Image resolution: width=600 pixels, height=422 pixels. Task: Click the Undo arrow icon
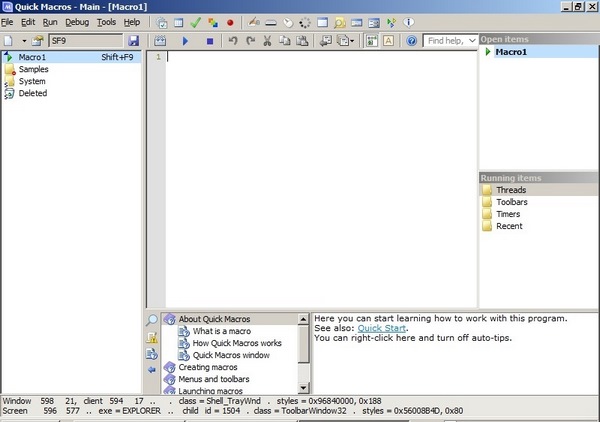233,41
